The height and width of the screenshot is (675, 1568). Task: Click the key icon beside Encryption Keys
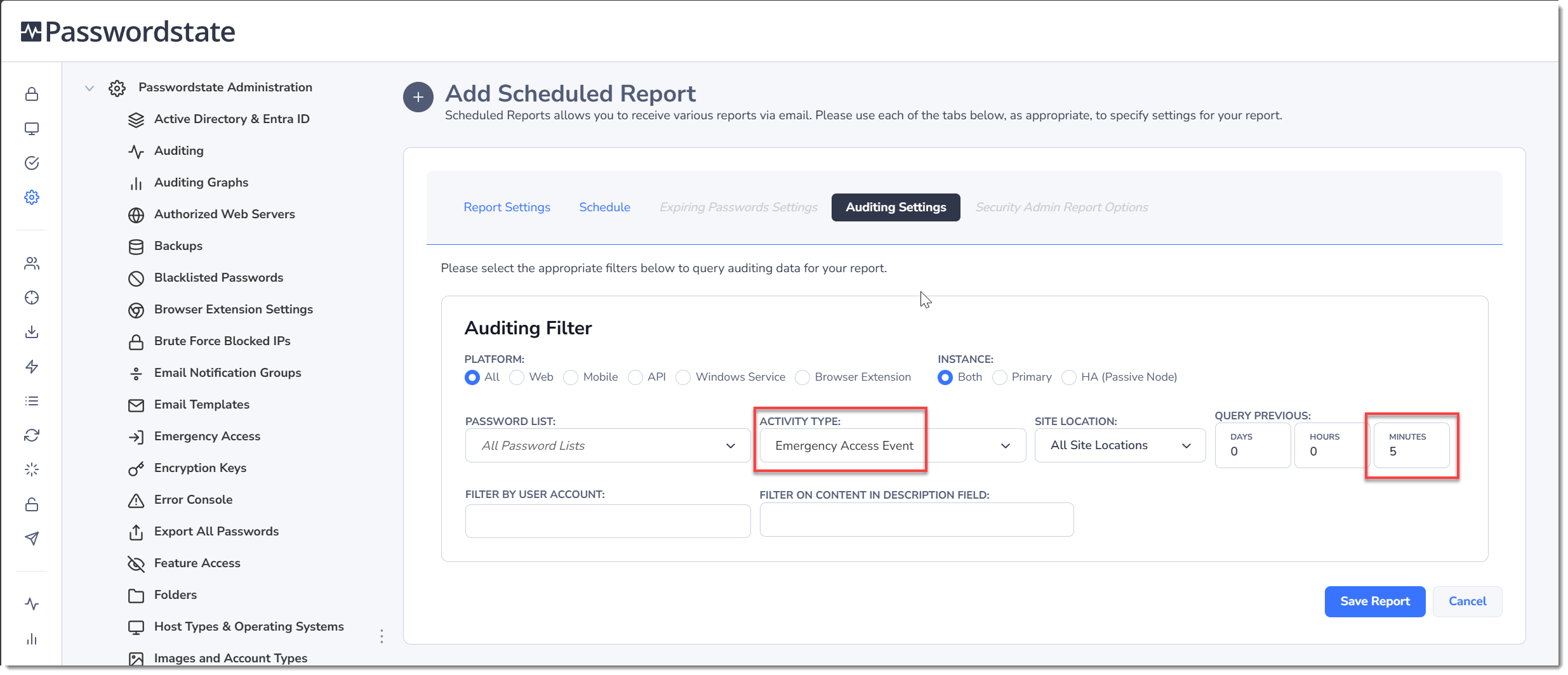tap(136, 469)
